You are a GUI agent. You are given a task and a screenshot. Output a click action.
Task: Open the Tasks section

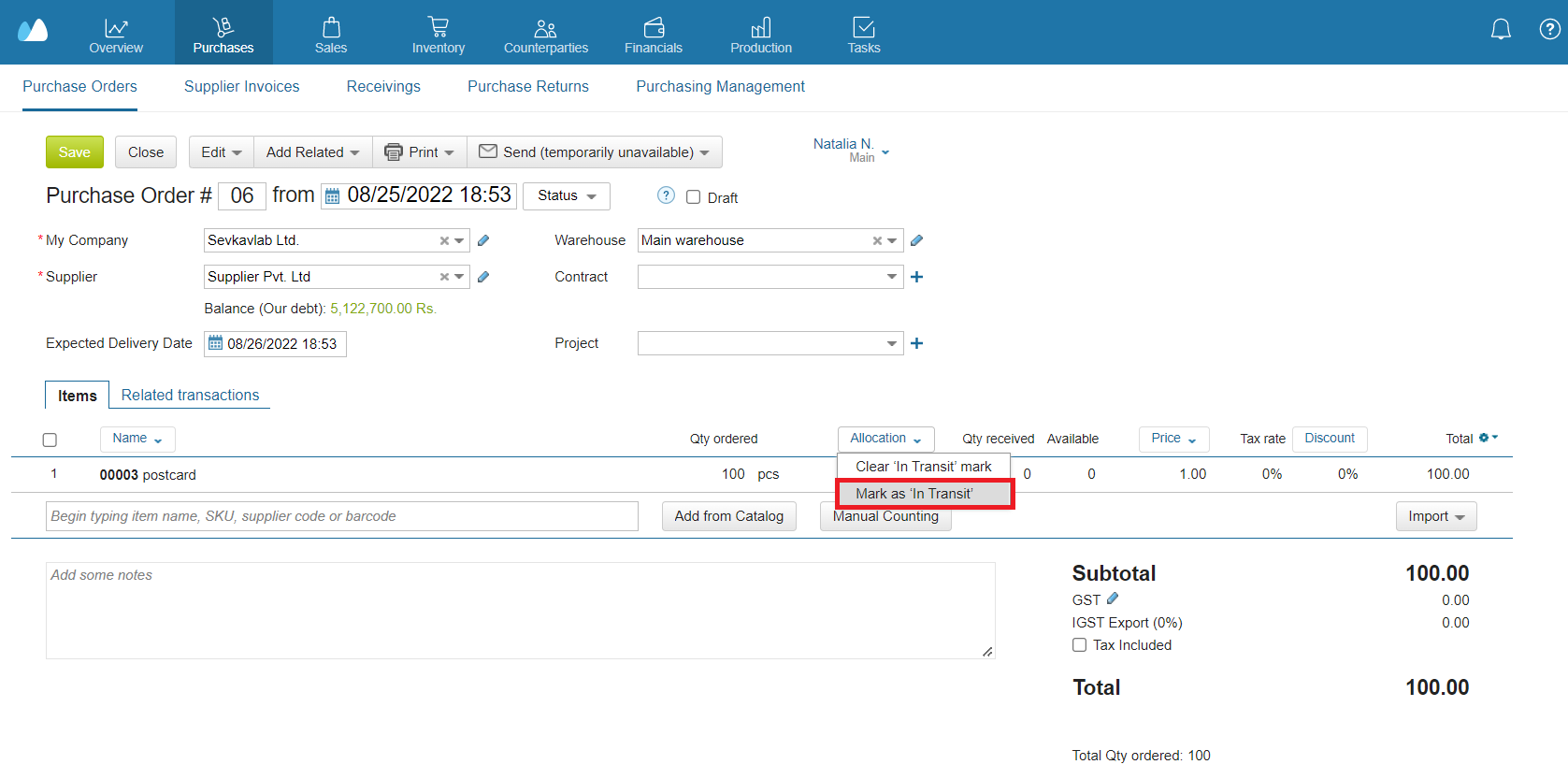(864, 33)
